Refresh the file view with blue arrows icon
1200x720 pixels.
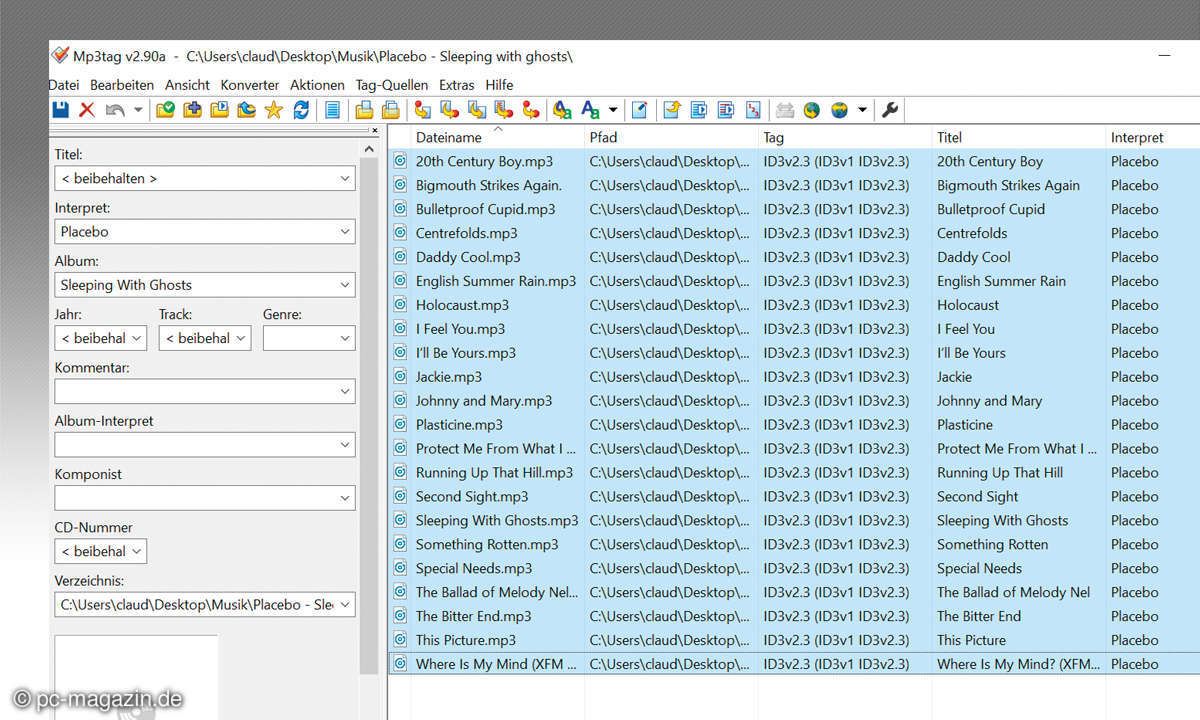click(x=301, y=110)
